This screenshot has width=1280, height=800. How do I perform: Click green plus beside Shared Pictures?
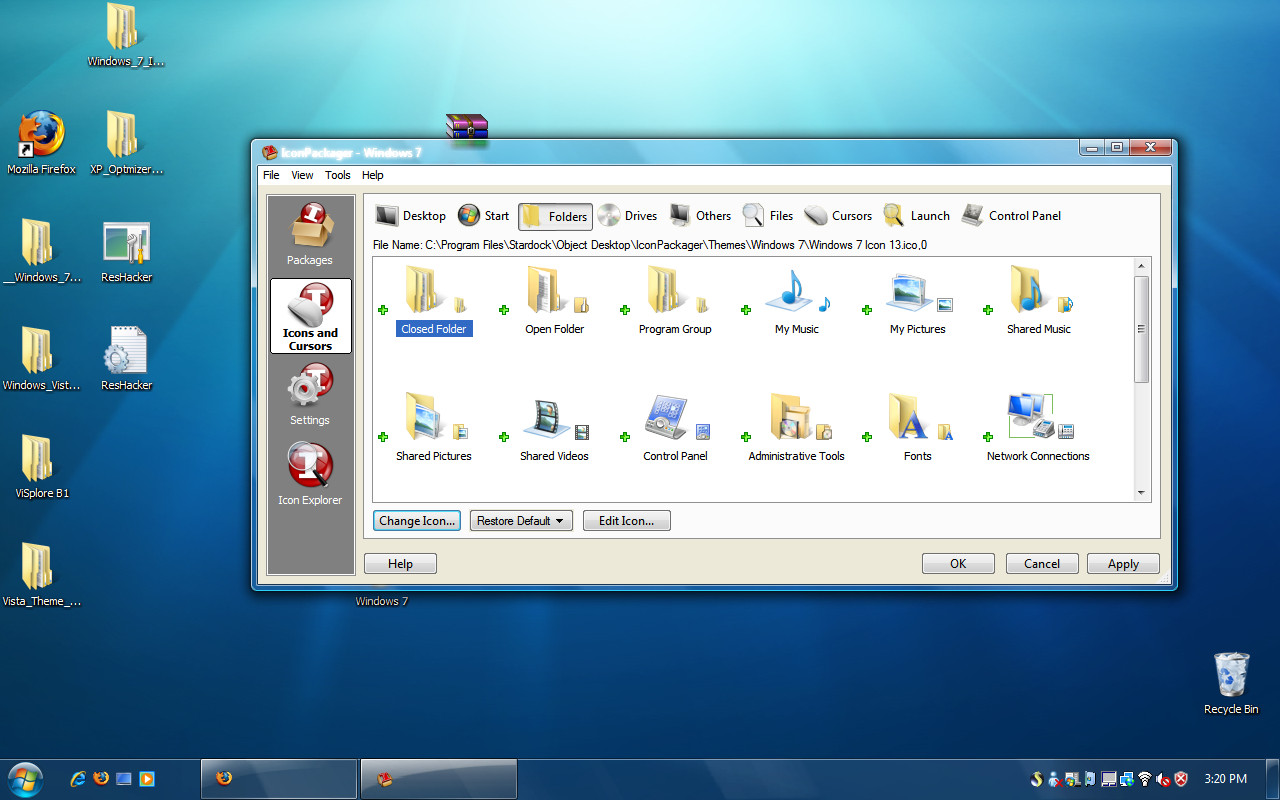tap(383, 437)
